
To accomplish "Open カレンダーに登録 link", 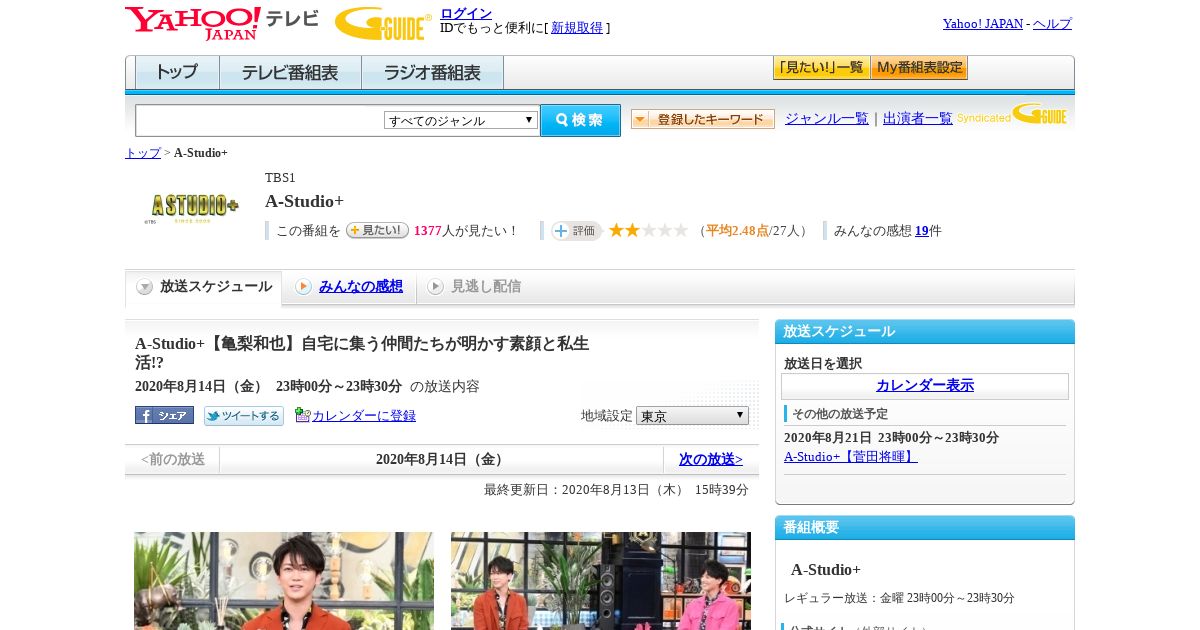I will 364,416.
